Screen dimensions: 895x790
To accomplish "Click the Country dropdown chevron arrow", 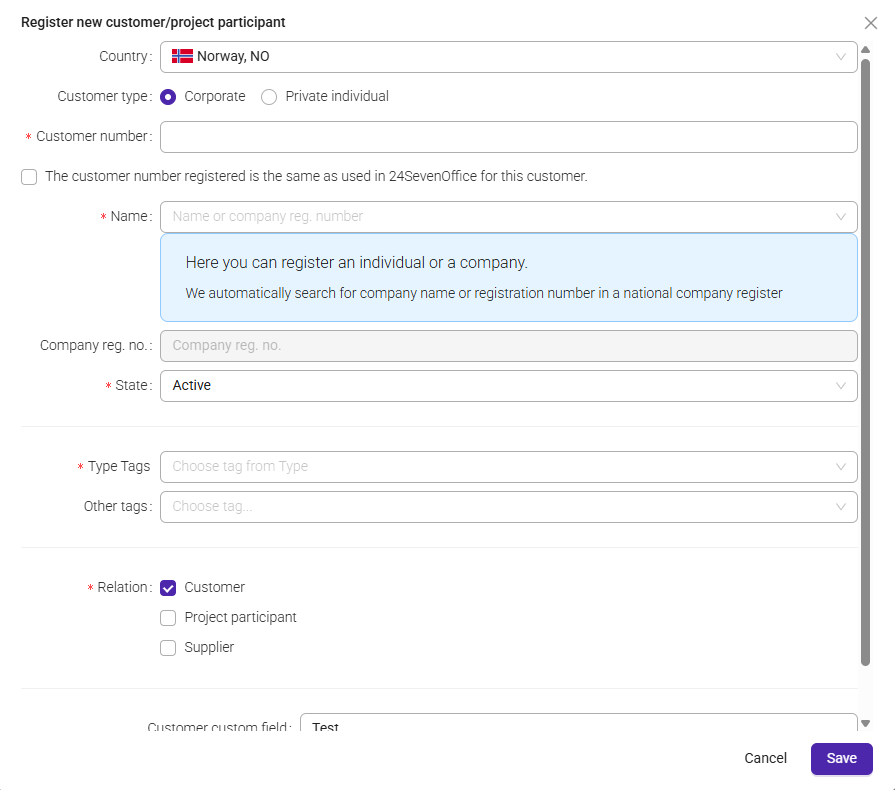I will 840,57.
